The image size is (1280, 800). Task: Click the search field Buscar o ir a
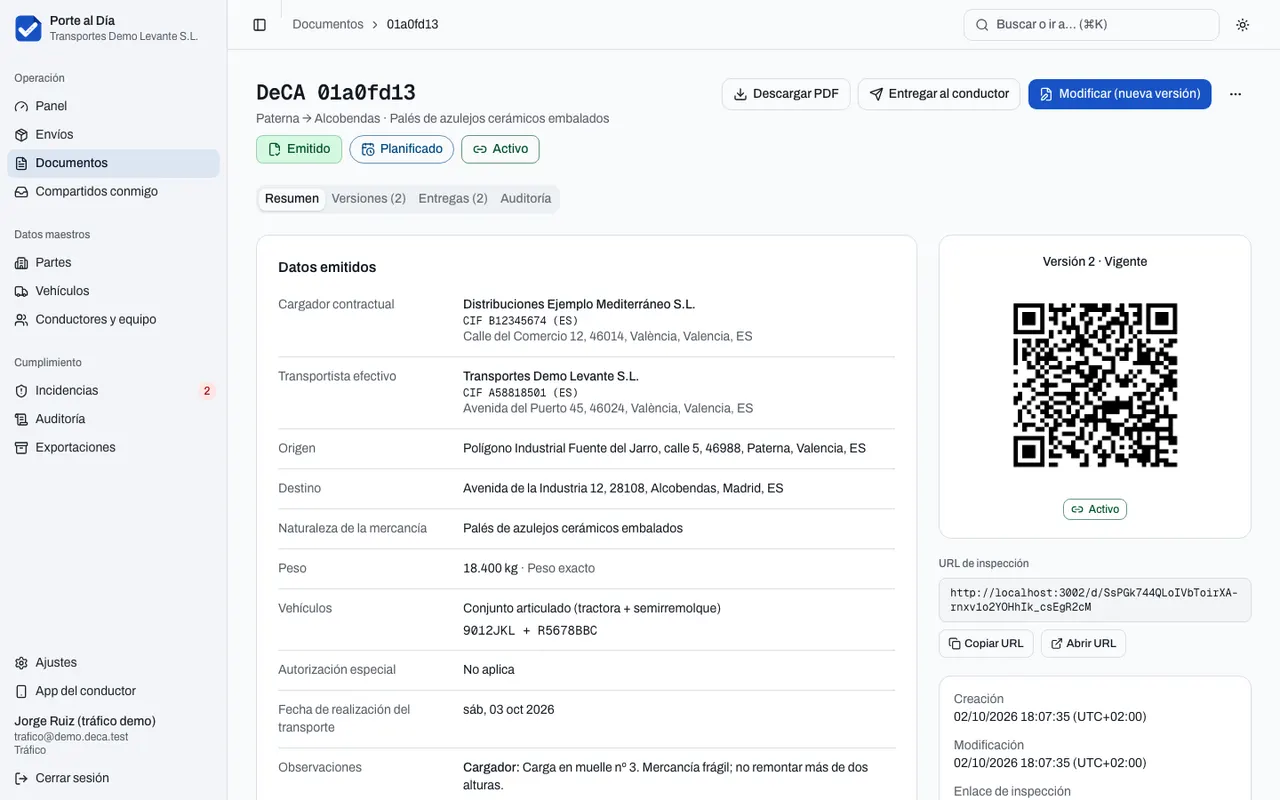1091,24
